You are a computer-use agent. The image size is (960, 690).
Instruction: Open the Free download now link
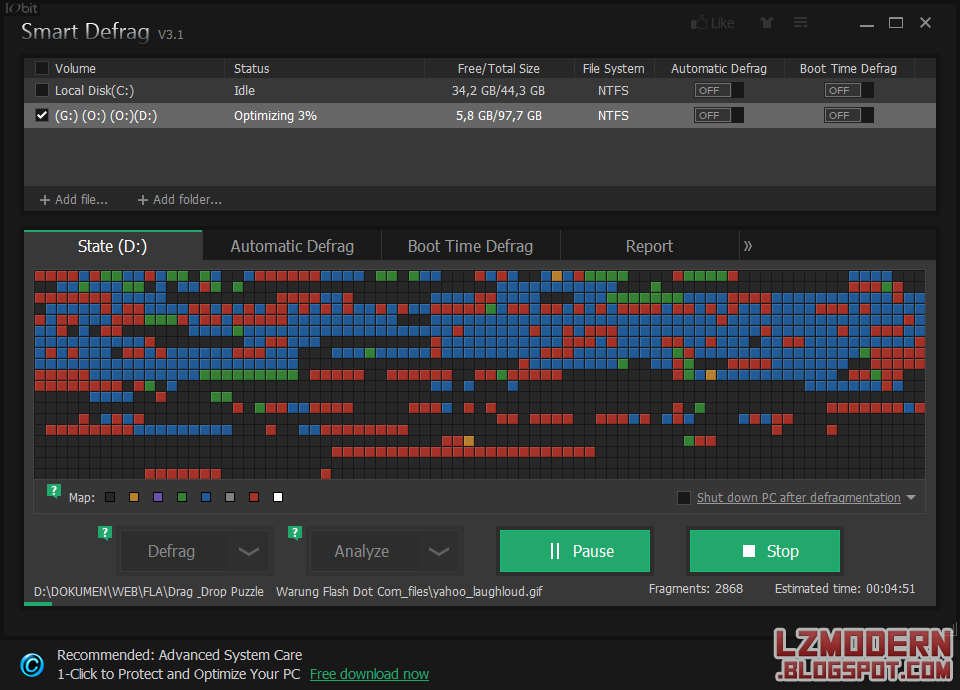(369, 674)
